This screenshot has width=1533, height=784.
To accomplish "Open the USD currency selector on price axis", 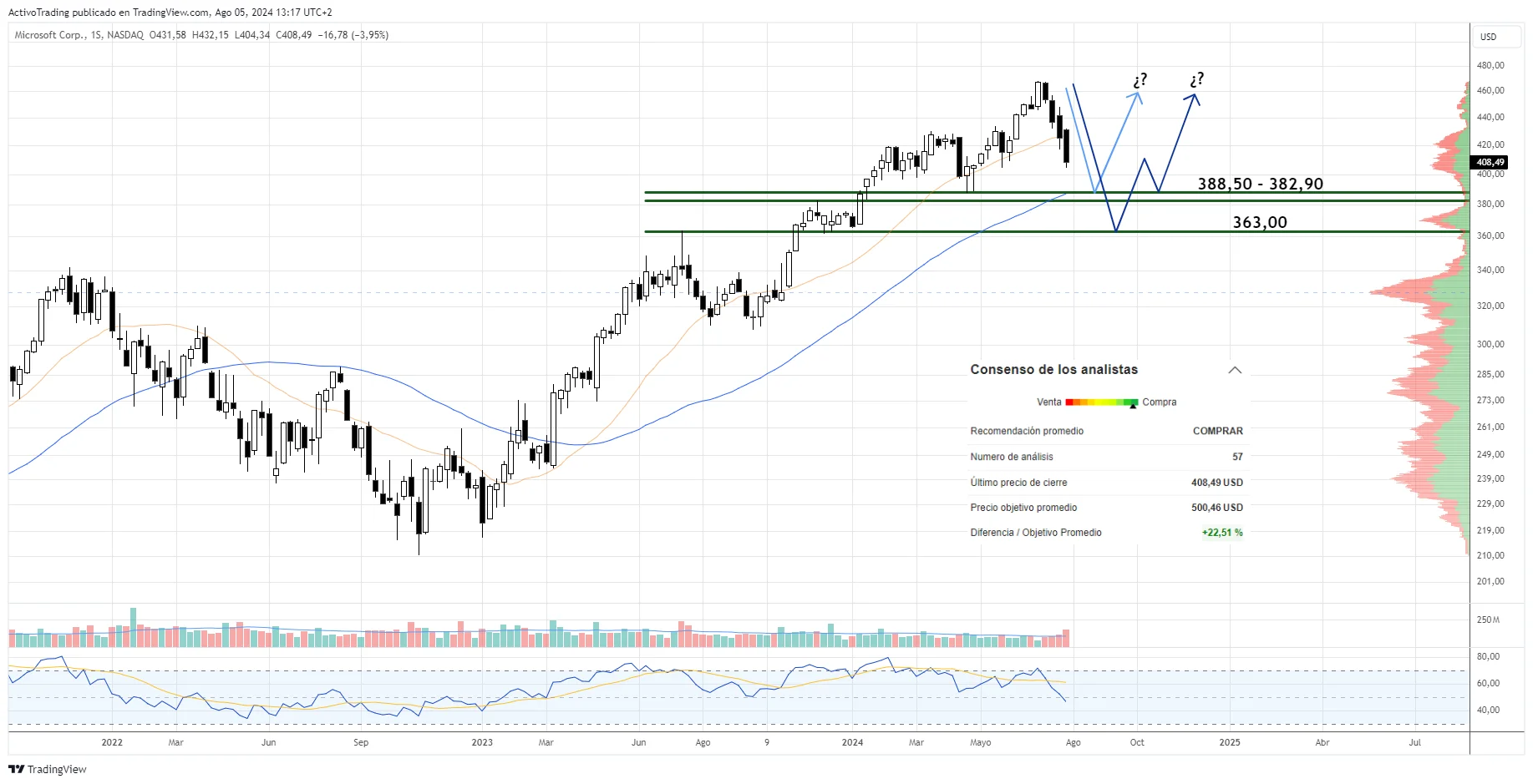I will click(1488, 37).
